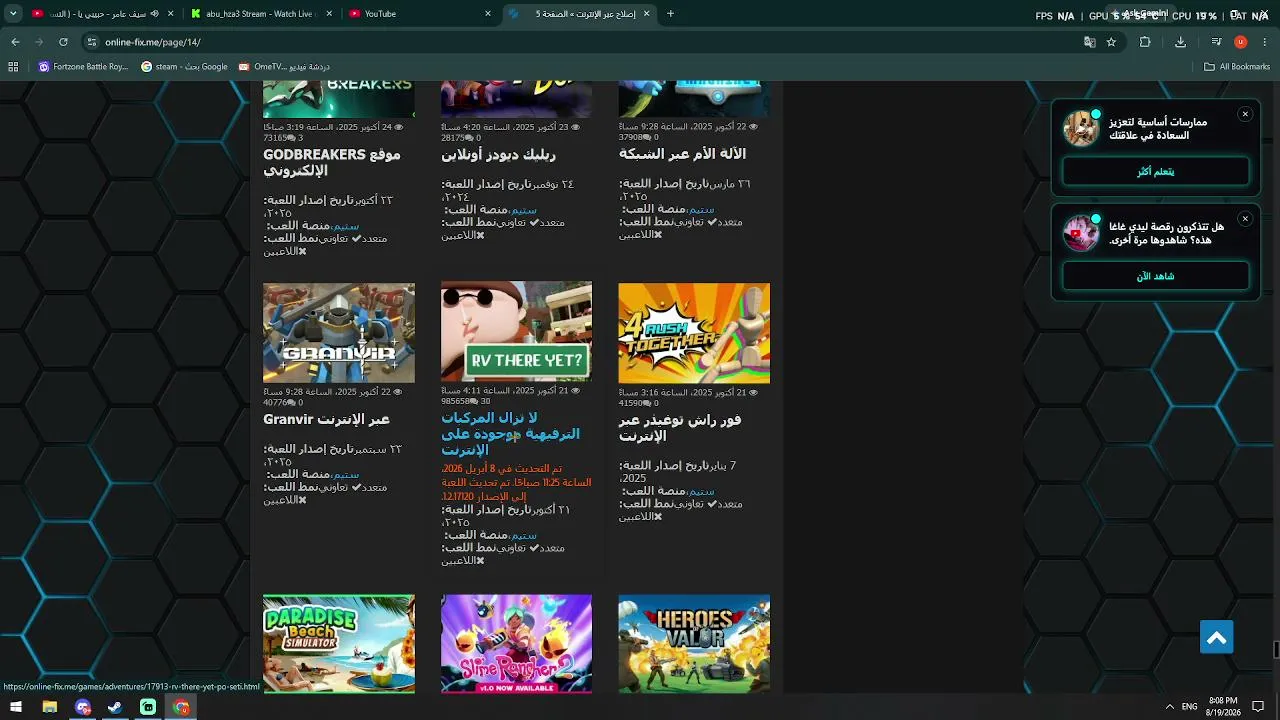Close the abu_hza3 Stream tab
Screen dimensions: 1280x720
[329, 14]
